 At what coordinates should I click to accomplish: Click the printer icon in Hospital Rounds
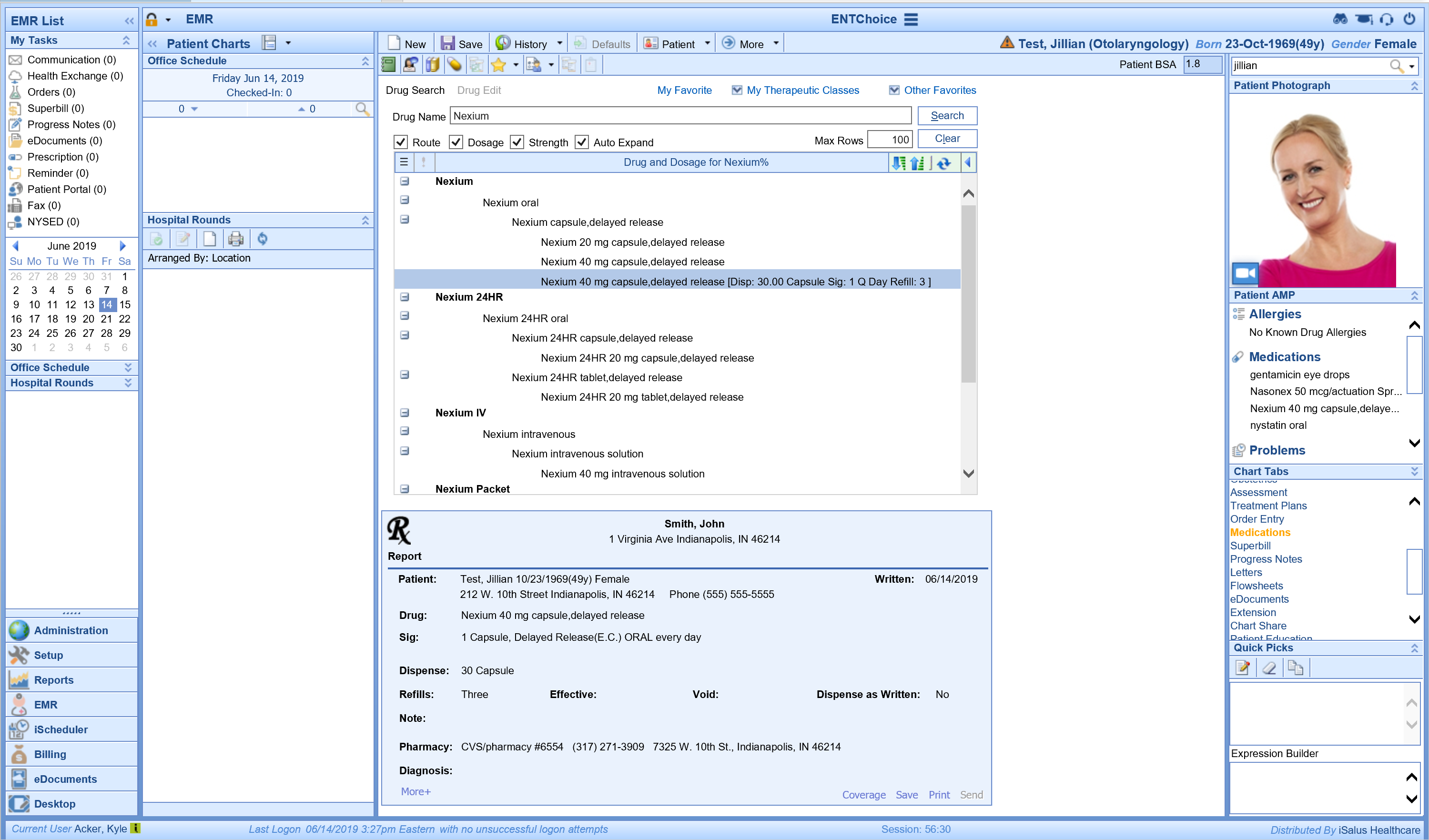click(x=235, y=239)
